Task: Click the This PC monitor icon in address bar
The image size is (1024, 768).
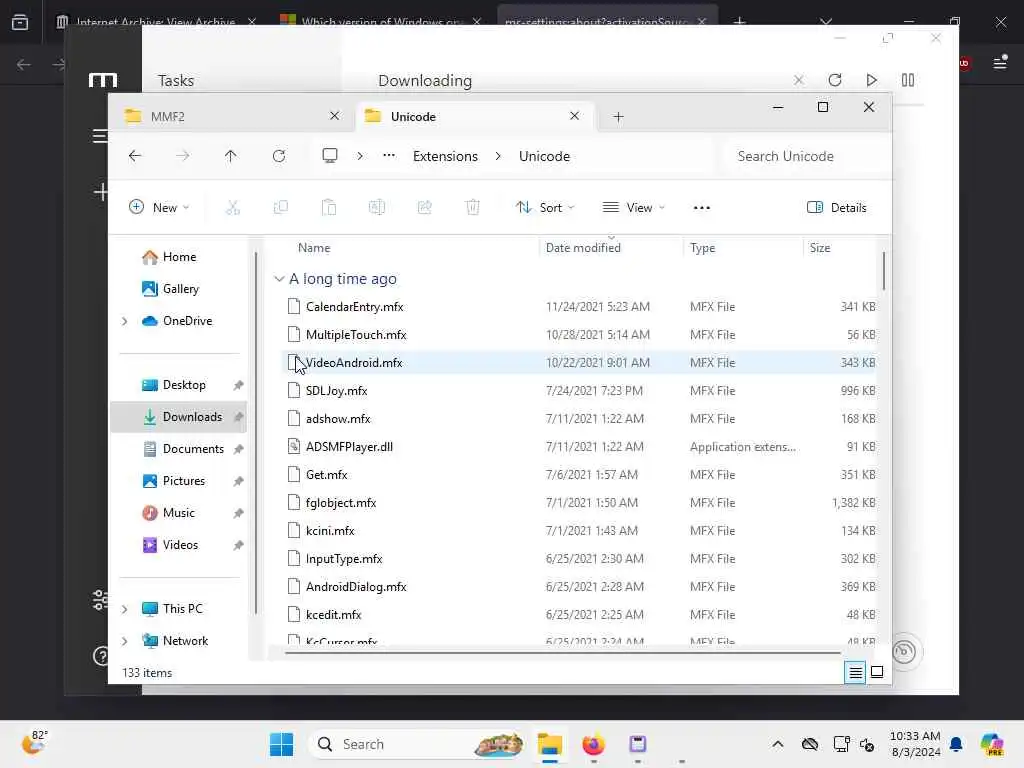Action: tap(330, 155)
